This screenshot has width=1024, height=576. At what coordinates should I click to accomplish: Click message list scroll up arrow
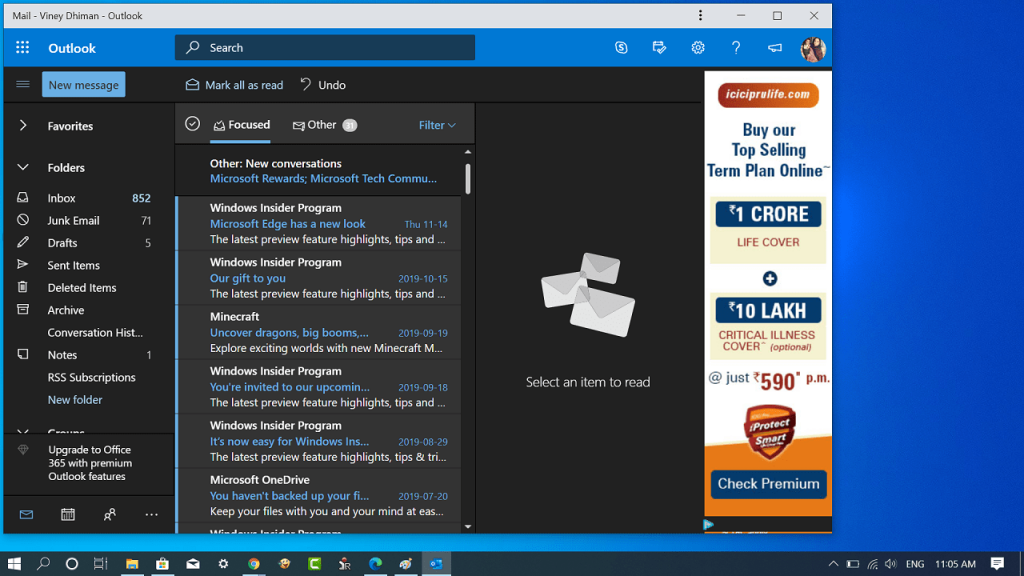468,152
